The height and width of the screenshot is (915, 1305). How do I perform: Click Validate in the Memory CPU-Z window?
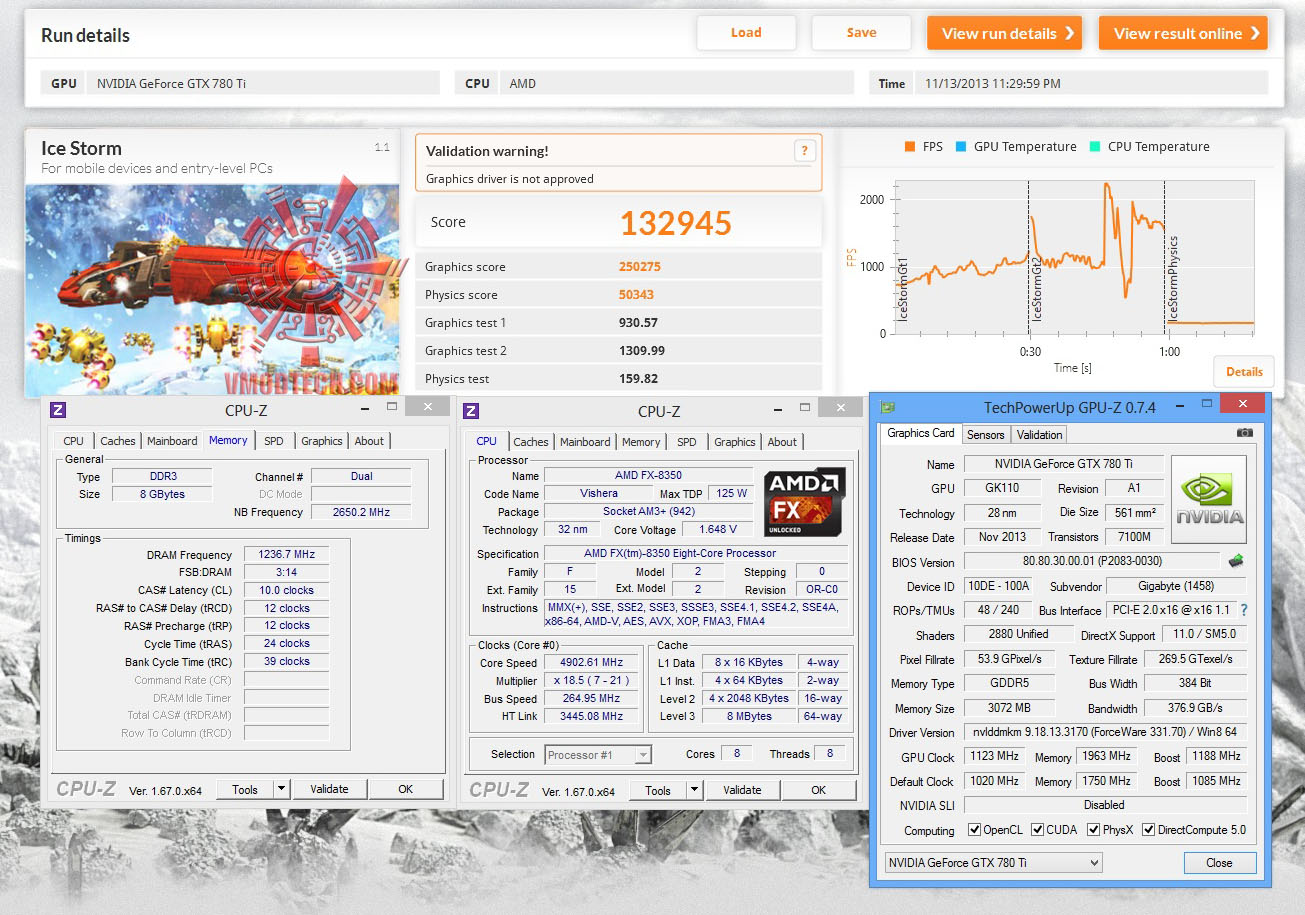tap(329, 789)
